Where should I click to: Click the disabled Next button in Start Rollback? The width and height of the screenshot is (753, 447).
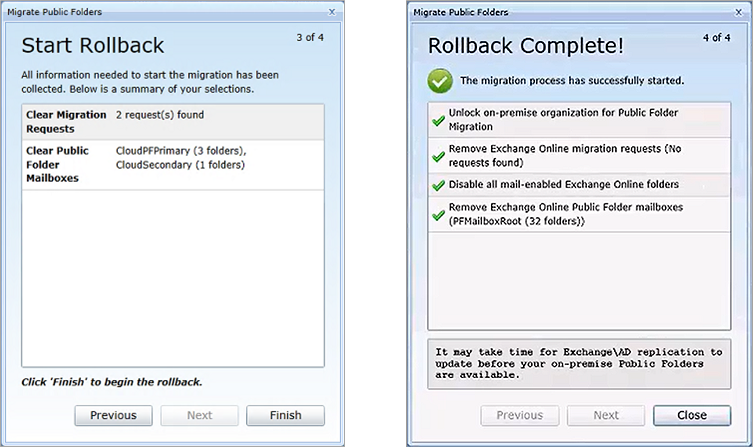[199, 415]
